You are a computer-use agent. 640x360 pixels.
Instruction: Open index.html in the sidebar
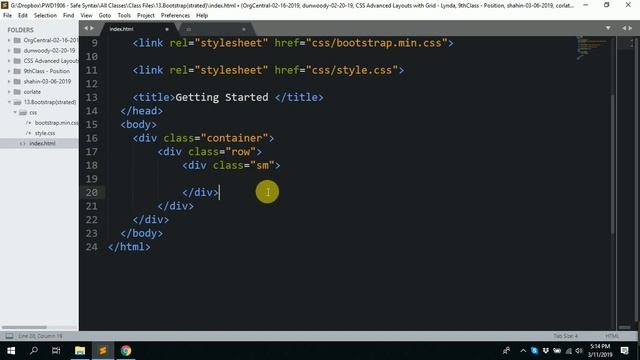pos(42,143)
